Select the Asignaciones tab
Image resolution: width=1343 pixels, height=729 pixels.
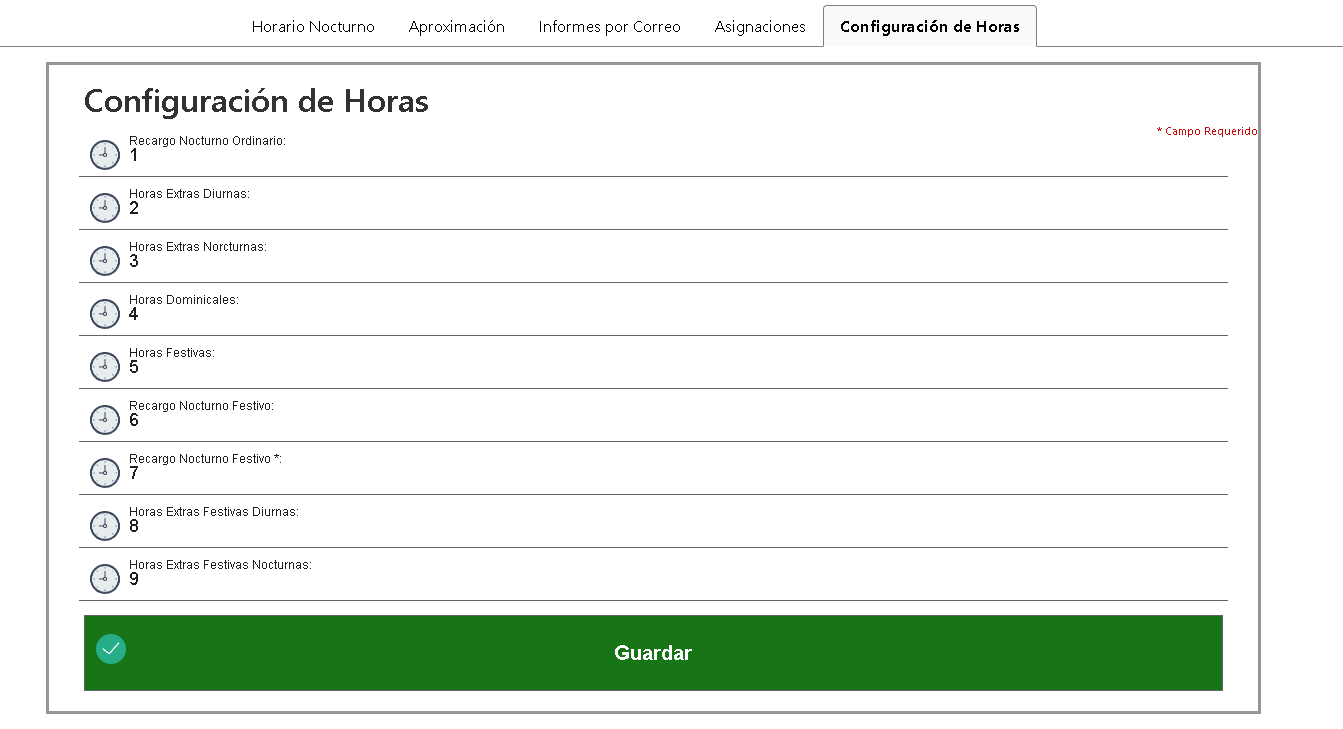pos(760,27)
